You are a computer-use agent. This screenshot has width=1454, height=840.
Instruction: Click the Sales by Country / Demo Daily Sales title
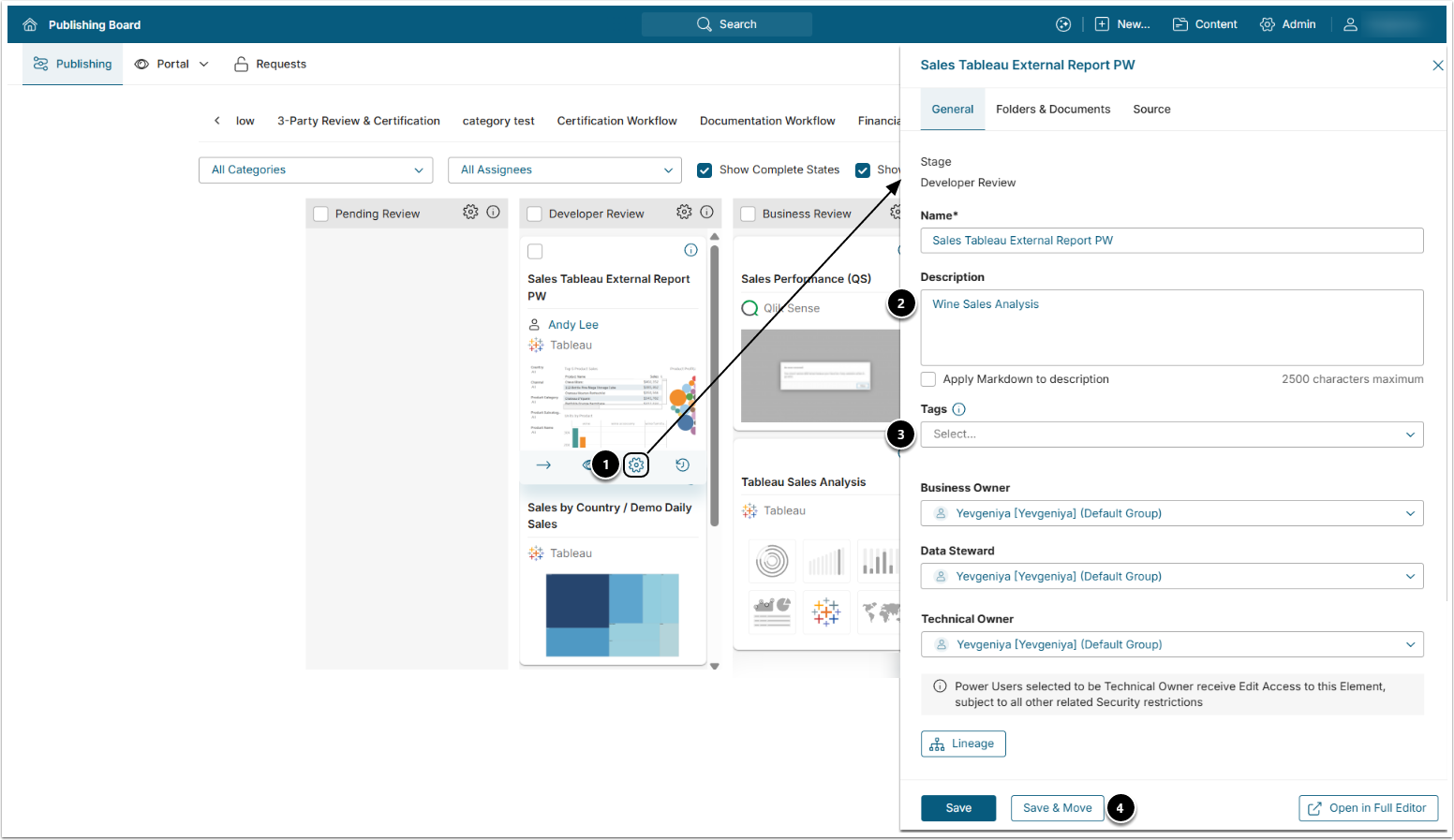[610, 516]
